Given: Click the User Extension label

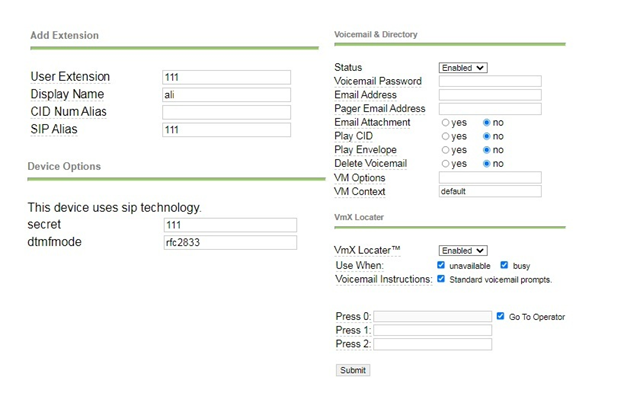Looking at the screenshot, I should pyautogui.click(x=70, y=77).
